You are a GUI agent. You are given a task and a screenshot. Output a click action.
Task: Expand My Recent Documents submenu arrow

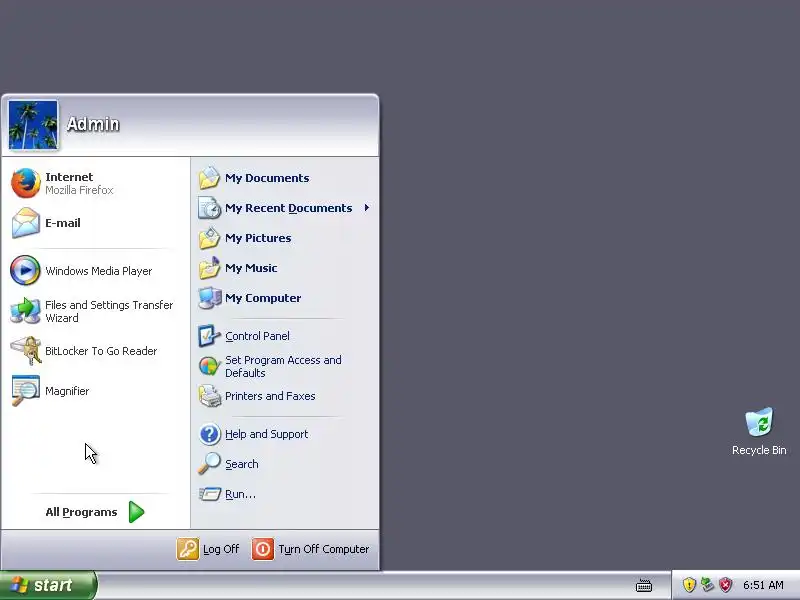coord(367,208)
